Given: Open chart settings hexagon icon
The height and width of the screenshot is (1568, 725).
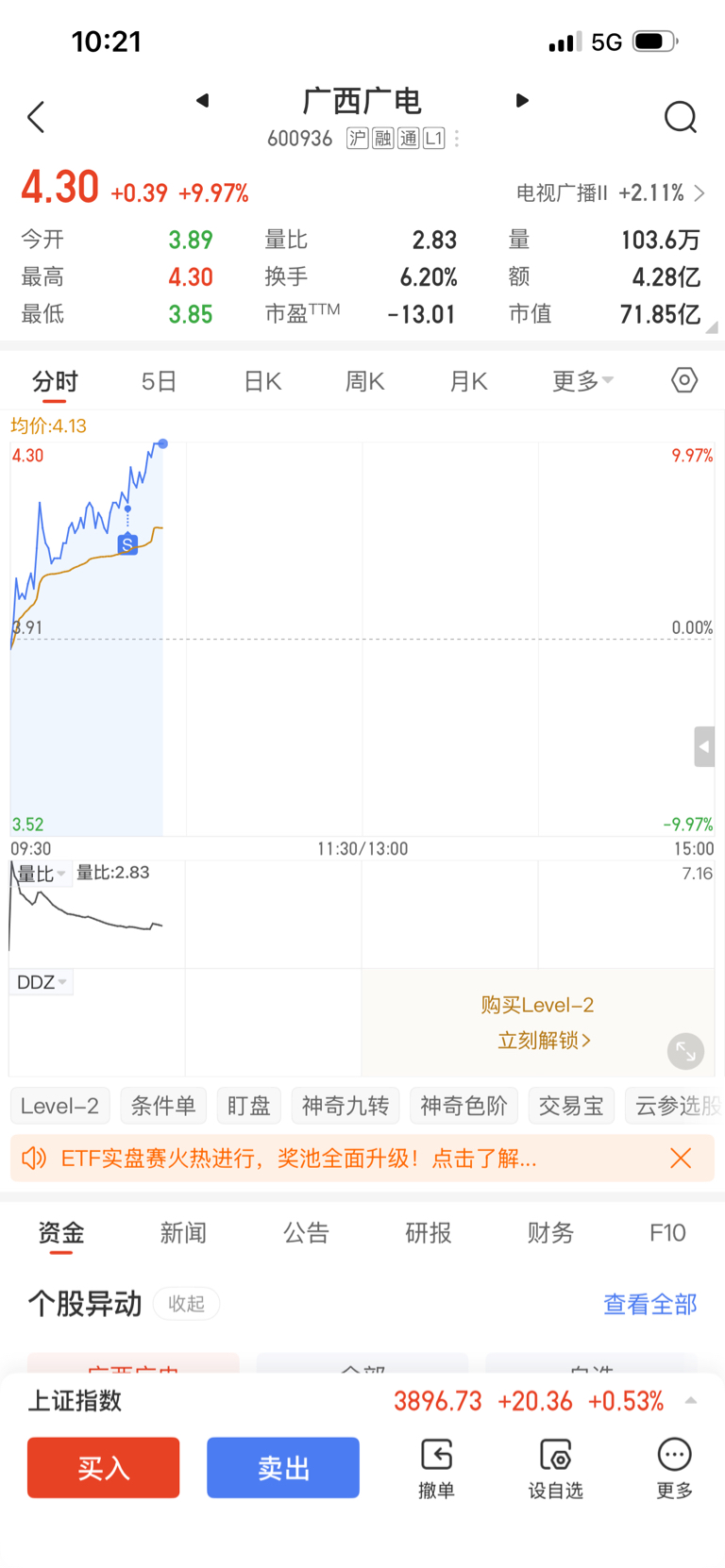Looking at the screenshot, I should point(684,380).
